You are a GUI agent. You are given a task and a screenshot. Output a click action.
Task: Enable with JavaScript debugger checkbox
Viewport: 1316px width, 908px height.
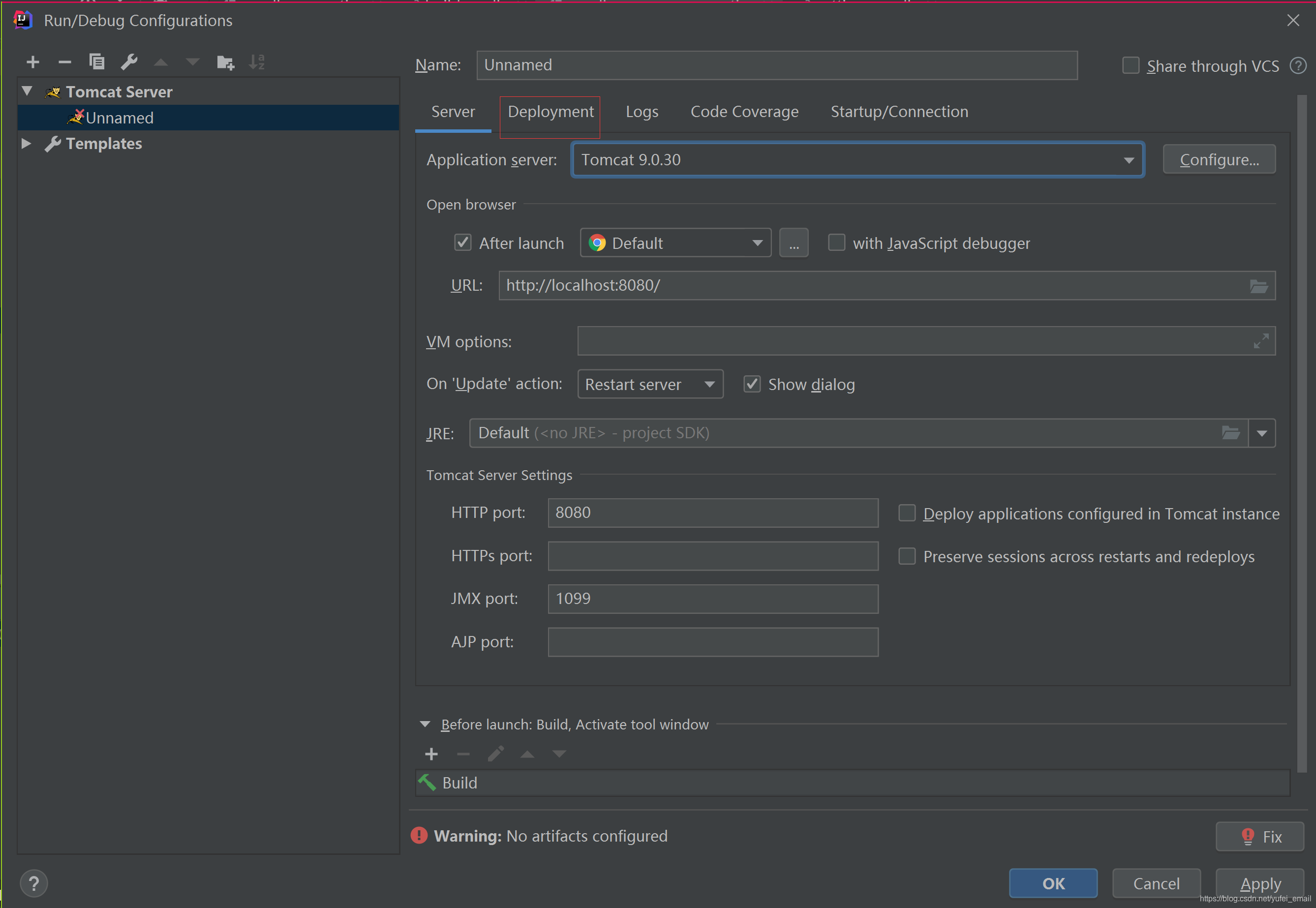tap(834, 242)
